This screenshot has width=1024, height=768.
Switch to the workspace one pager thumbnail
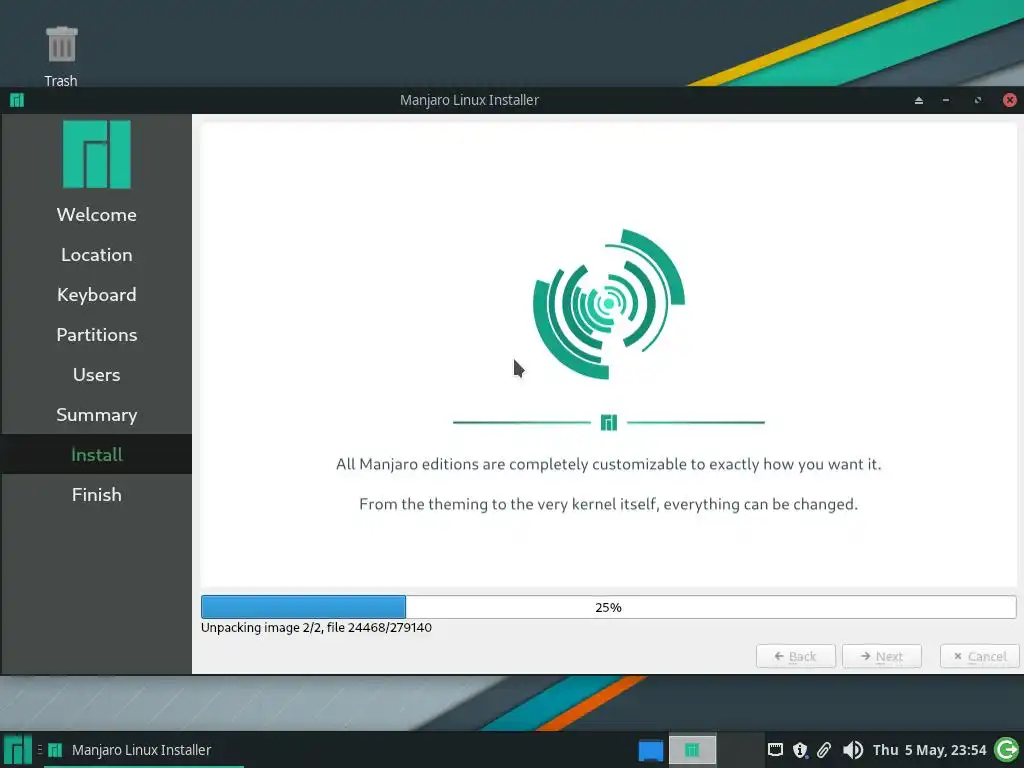[x=692, y=750]
